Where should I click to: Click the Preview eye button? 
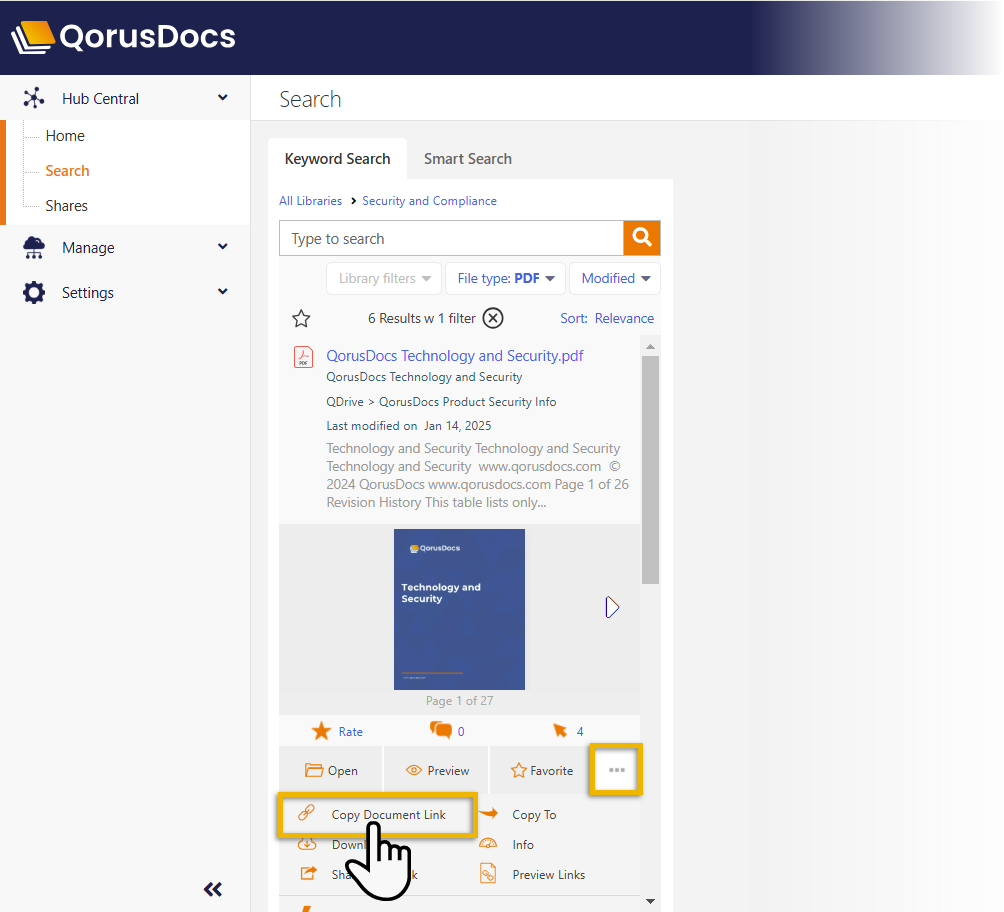[437, 770]
